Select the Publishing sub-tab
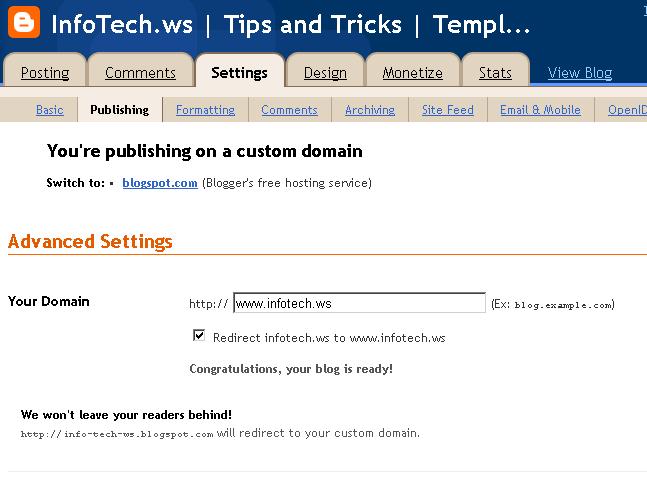Viewport: 647px width, 487px height. point(120,110)
